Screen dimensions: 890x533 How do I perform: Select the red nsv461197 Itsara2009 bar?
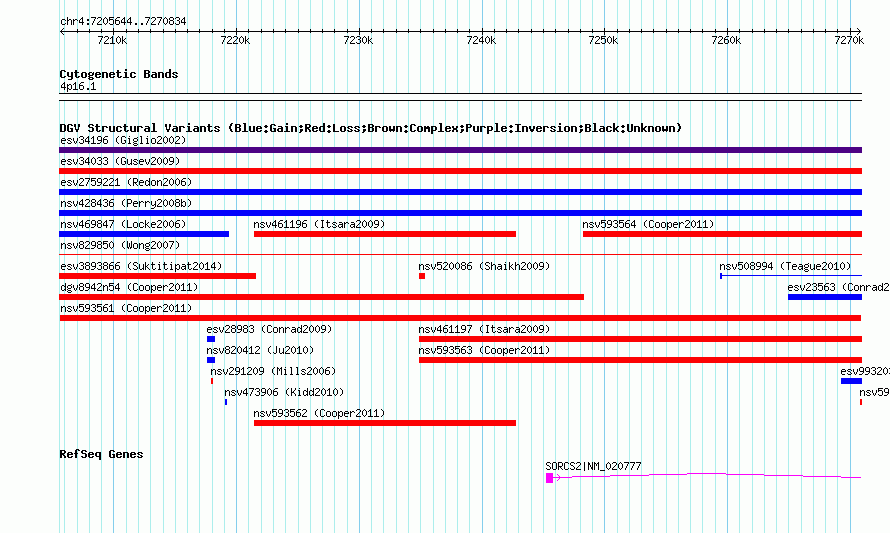pyautogui.click(x=640, y=339)
